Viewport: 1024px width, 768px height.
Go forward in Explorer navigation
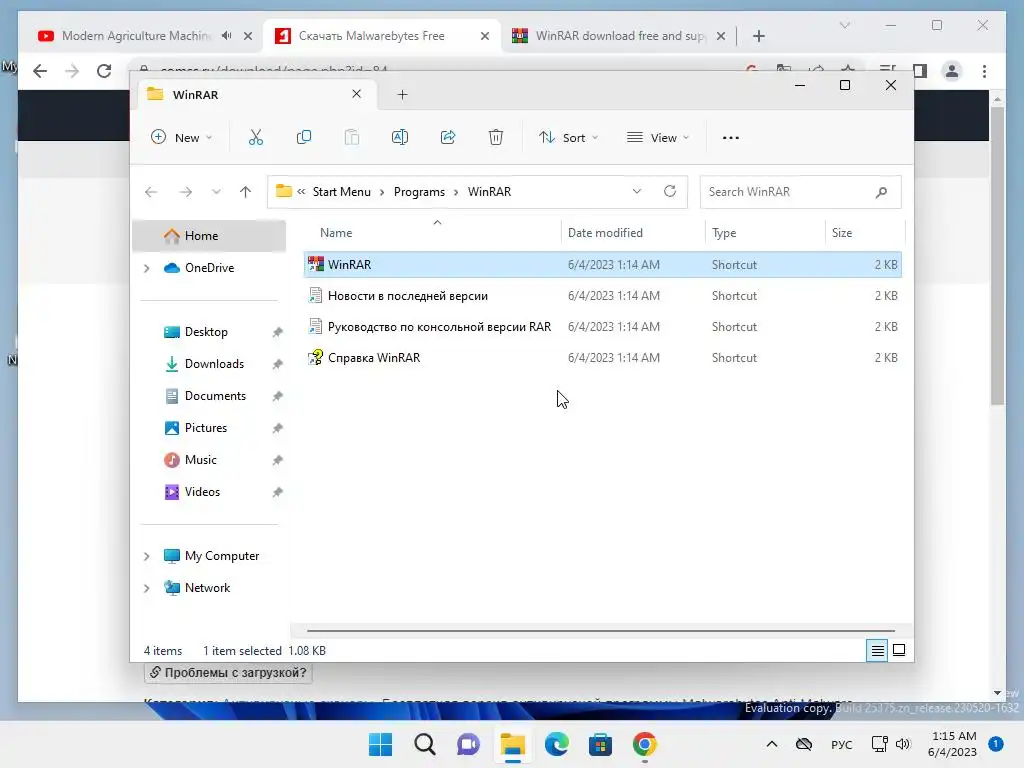[186, 192]
